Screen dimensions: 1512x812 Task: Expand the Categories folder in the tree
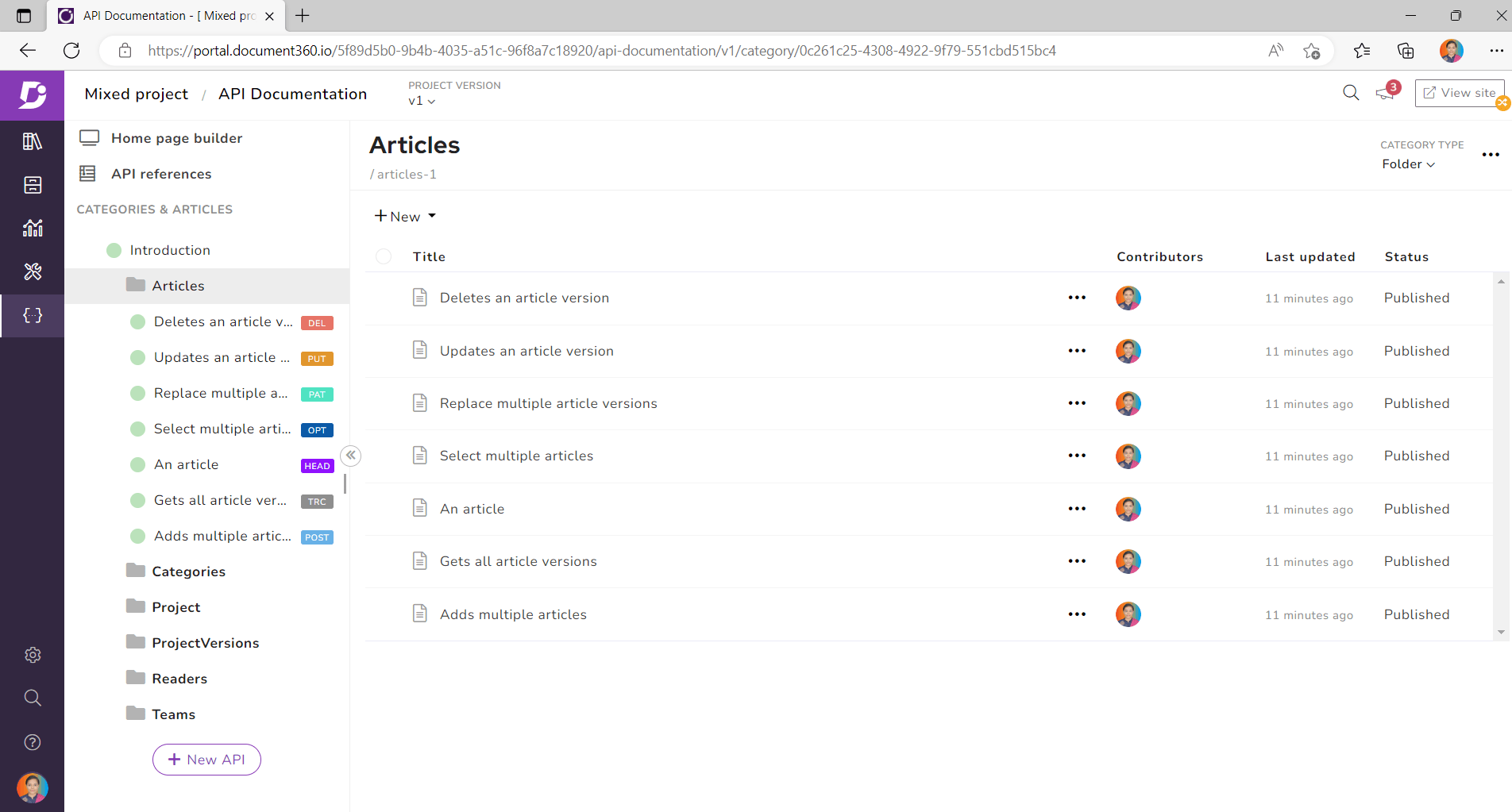coord(175,571)
